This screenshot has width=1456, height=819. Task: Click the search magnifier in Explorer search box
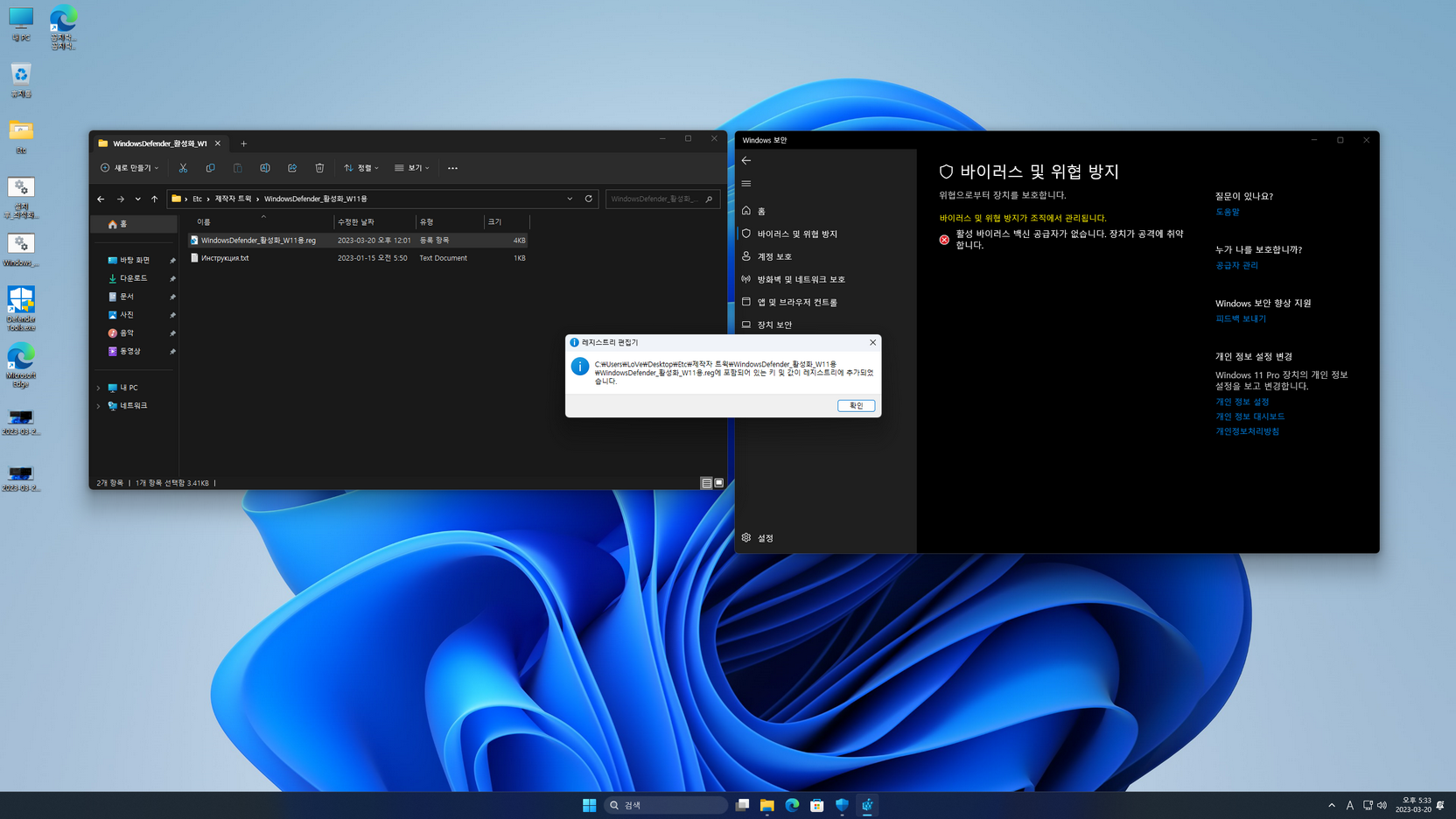[709, 199]
